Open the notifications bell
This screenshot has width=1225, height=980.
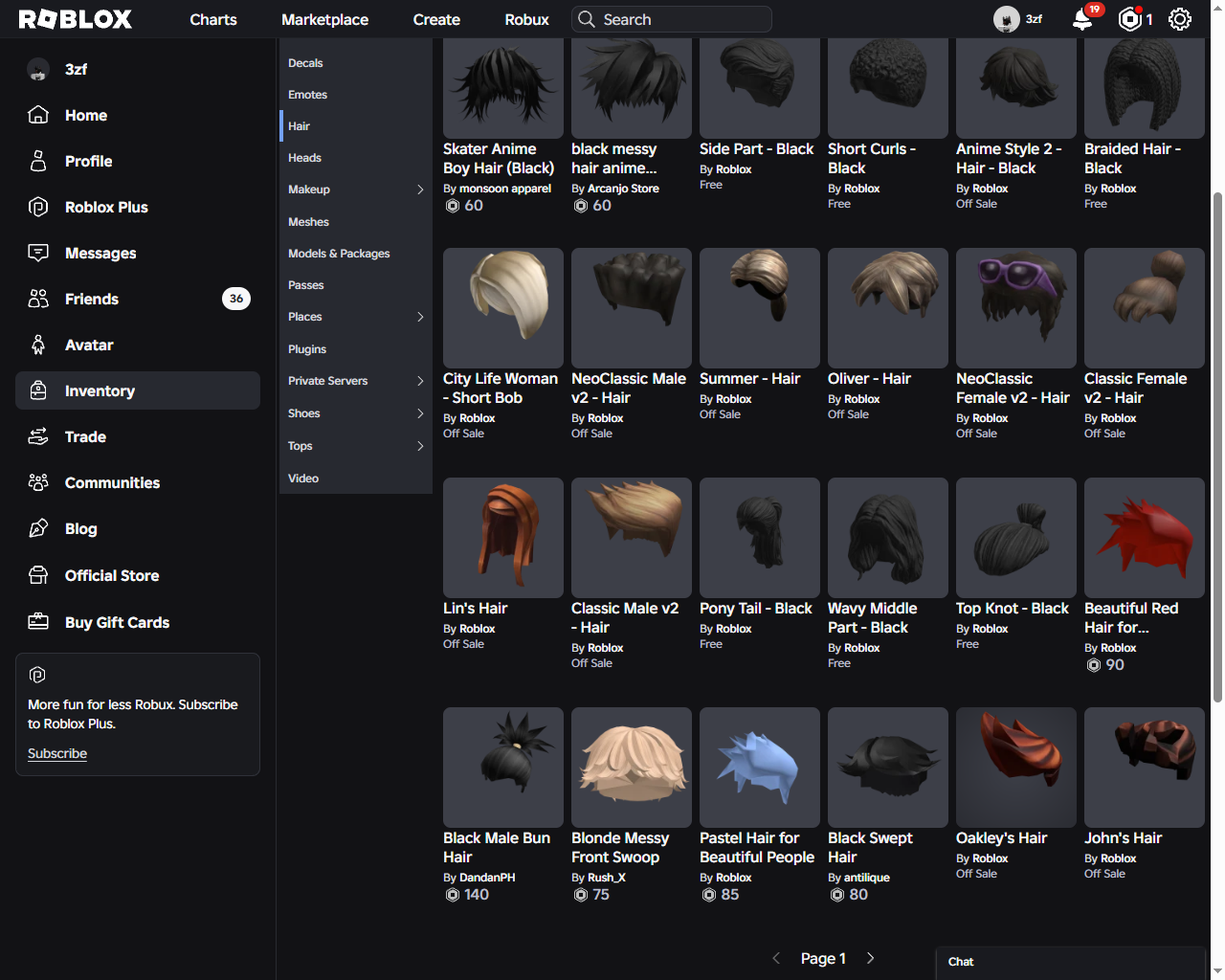point(1082,19)
